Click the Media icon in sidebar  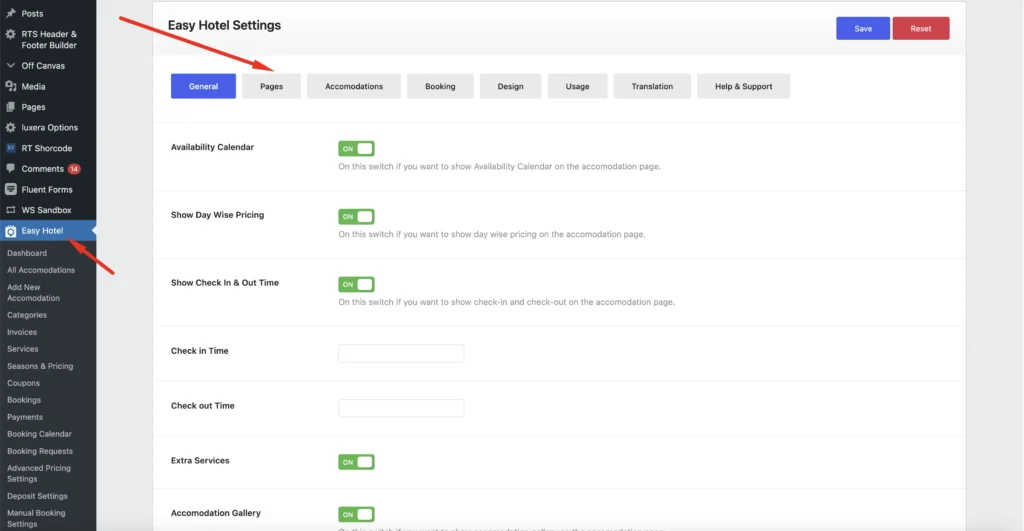(x=10, y=86)
